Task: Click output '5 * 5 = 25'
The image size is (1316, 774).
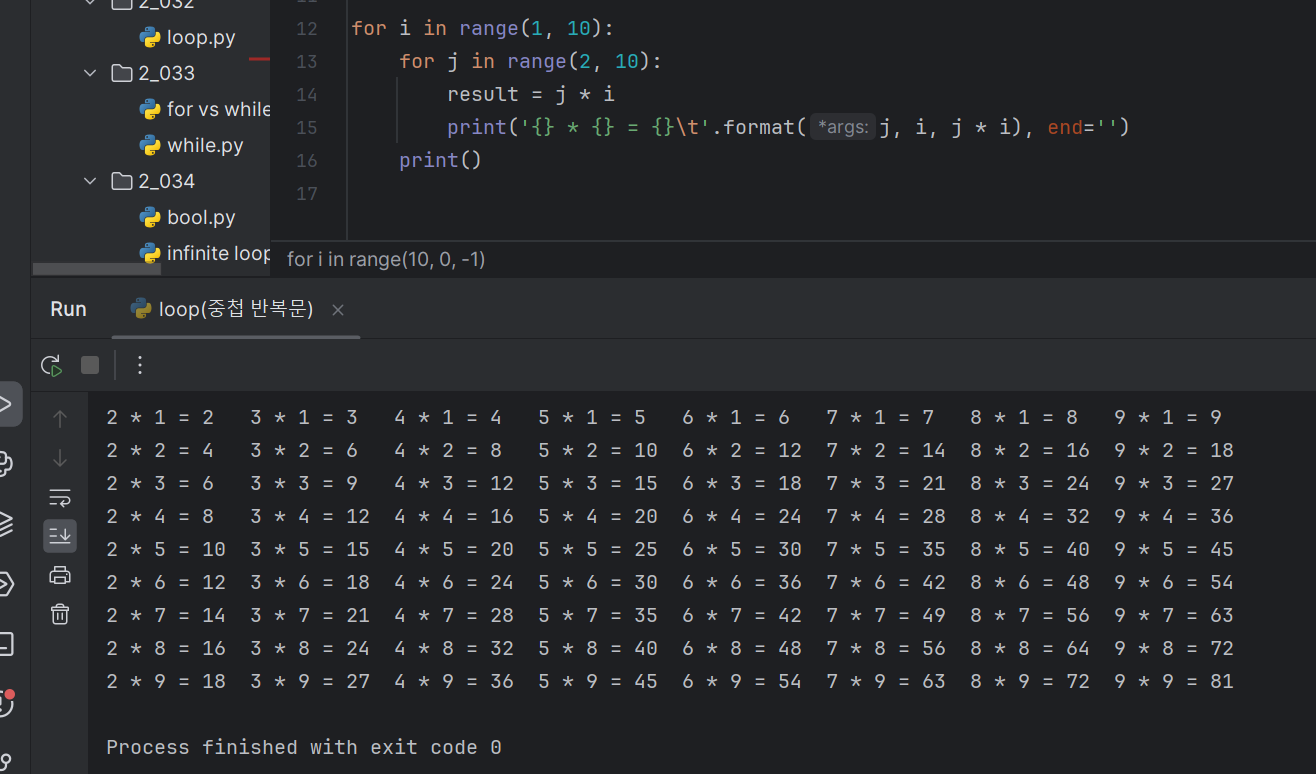Action: 598,550
